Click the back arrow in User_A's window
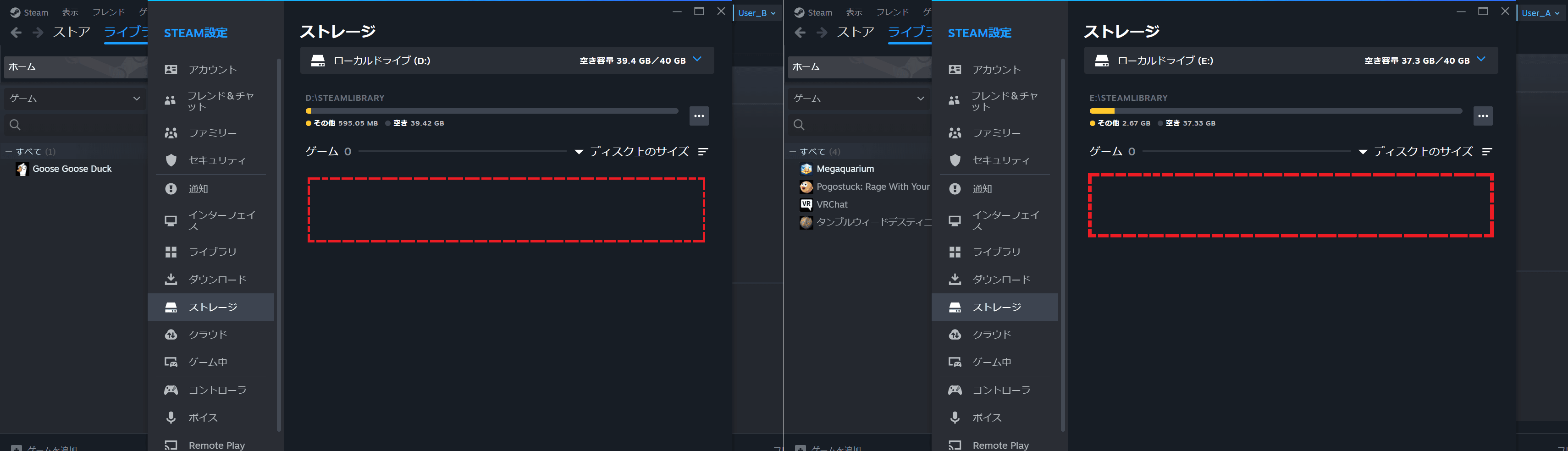 click(x=801, y=32)
